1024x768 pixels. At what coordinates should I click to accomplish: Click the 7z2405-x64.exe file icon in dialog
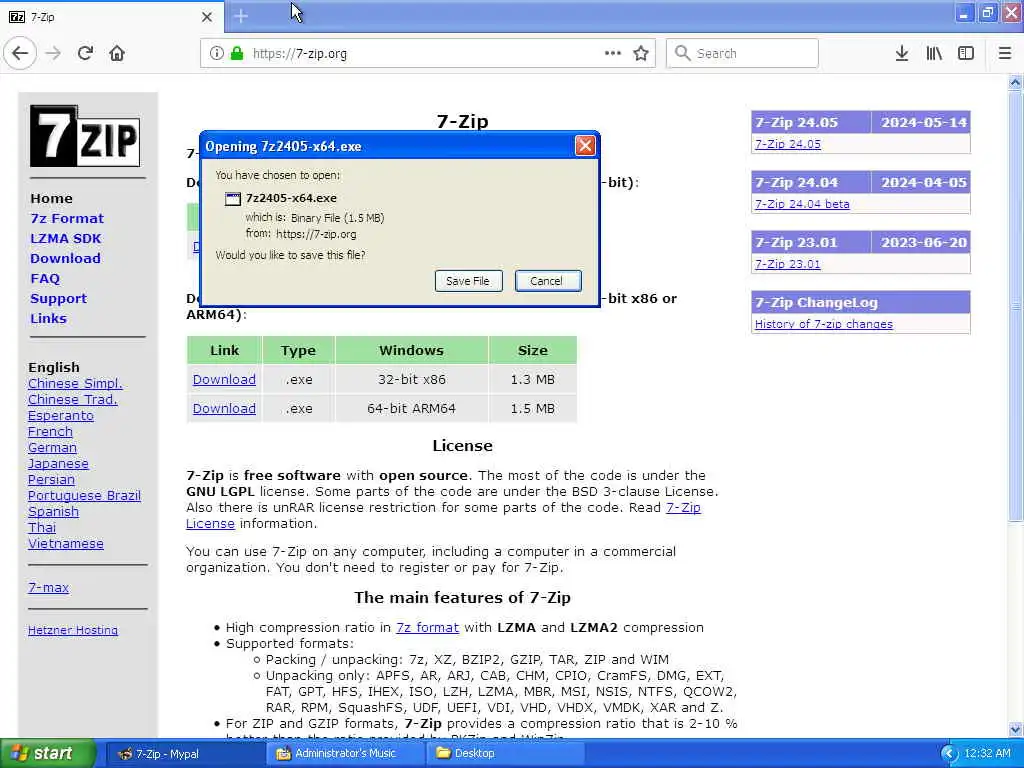point(232,199)
